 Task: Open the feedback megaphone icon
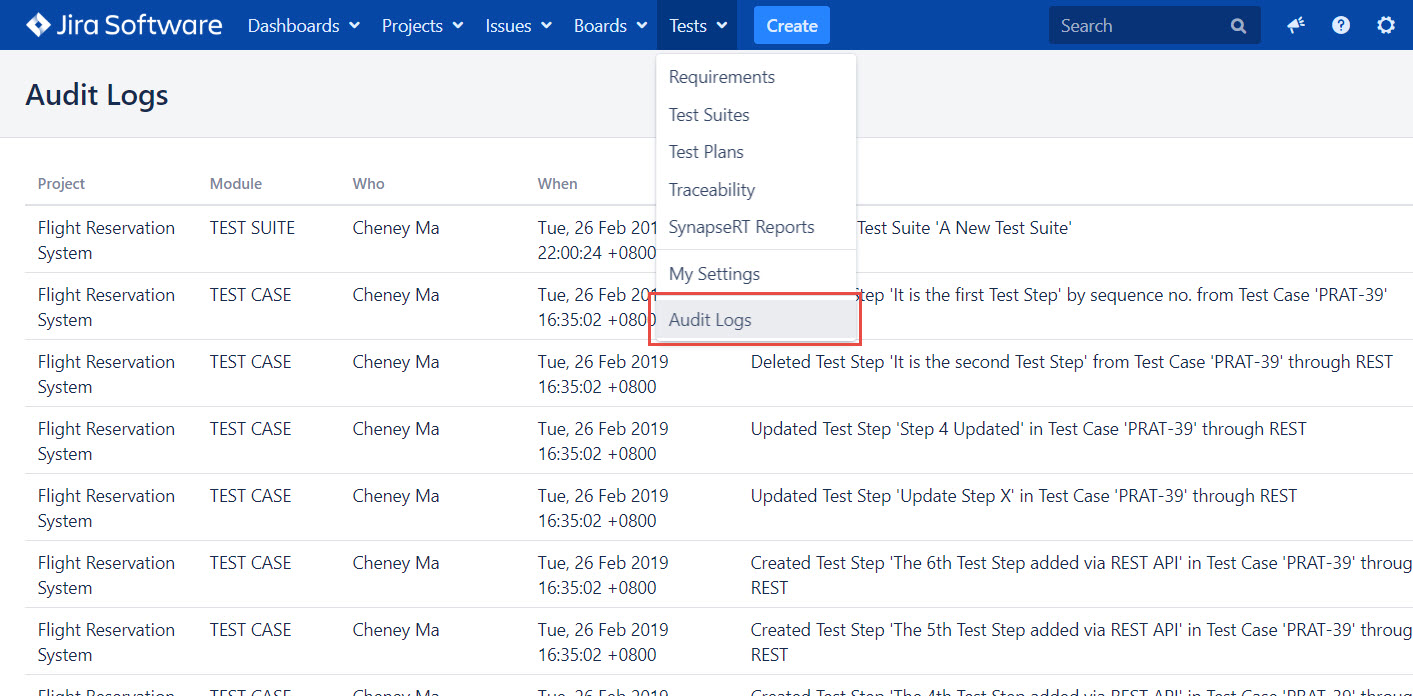point(1296,26)
